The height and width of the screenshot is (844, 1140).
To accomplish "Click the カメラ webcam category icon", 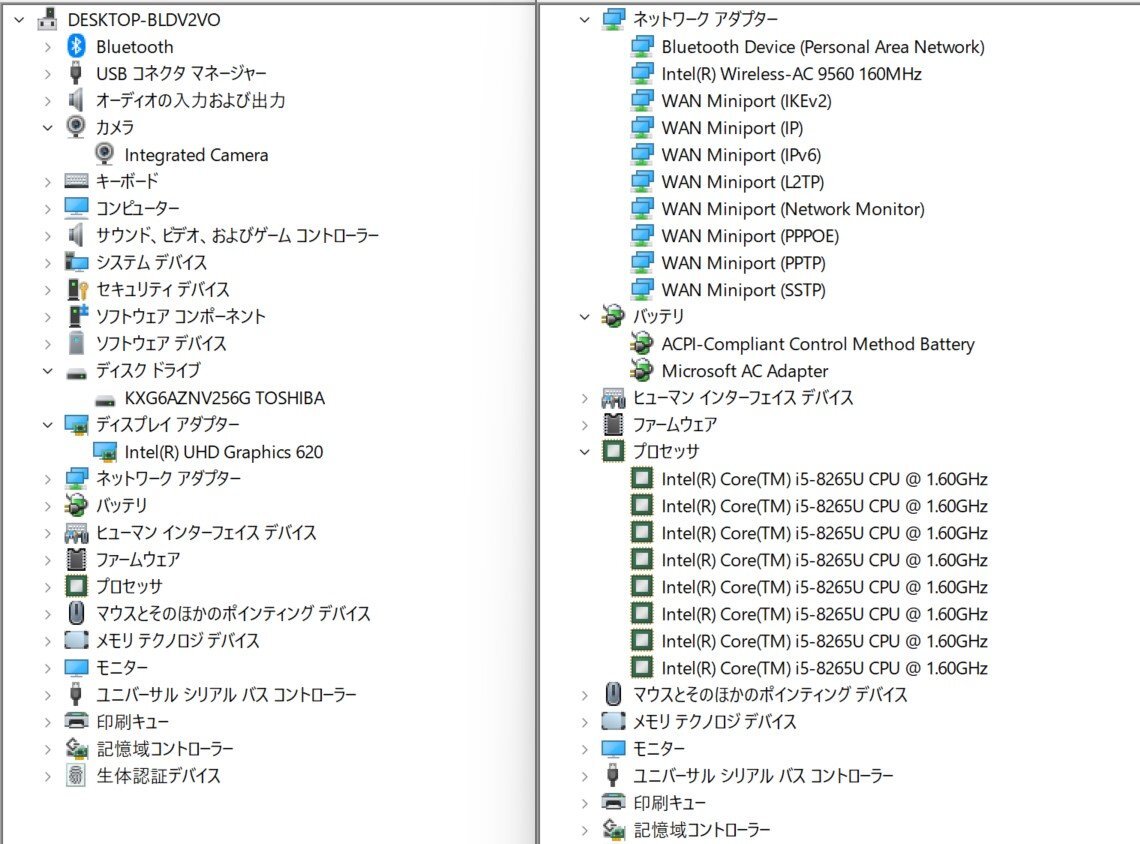I will 76,127.
